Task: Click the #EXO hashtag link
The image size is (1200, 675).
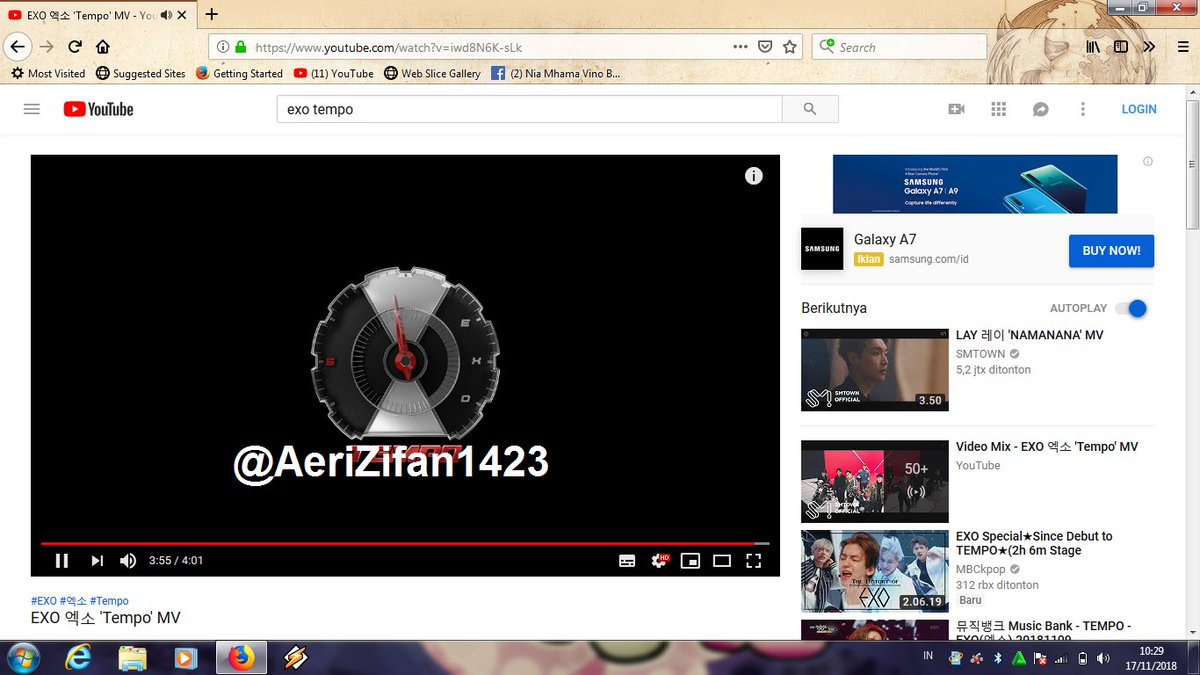Action: [x=44, y=601]
